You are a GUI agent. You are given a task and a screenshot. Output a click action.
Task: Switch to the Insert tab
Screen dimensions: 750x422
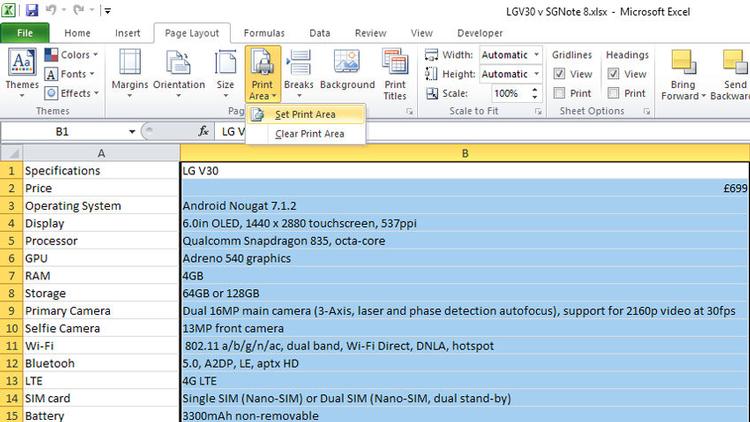click(127, 33)
